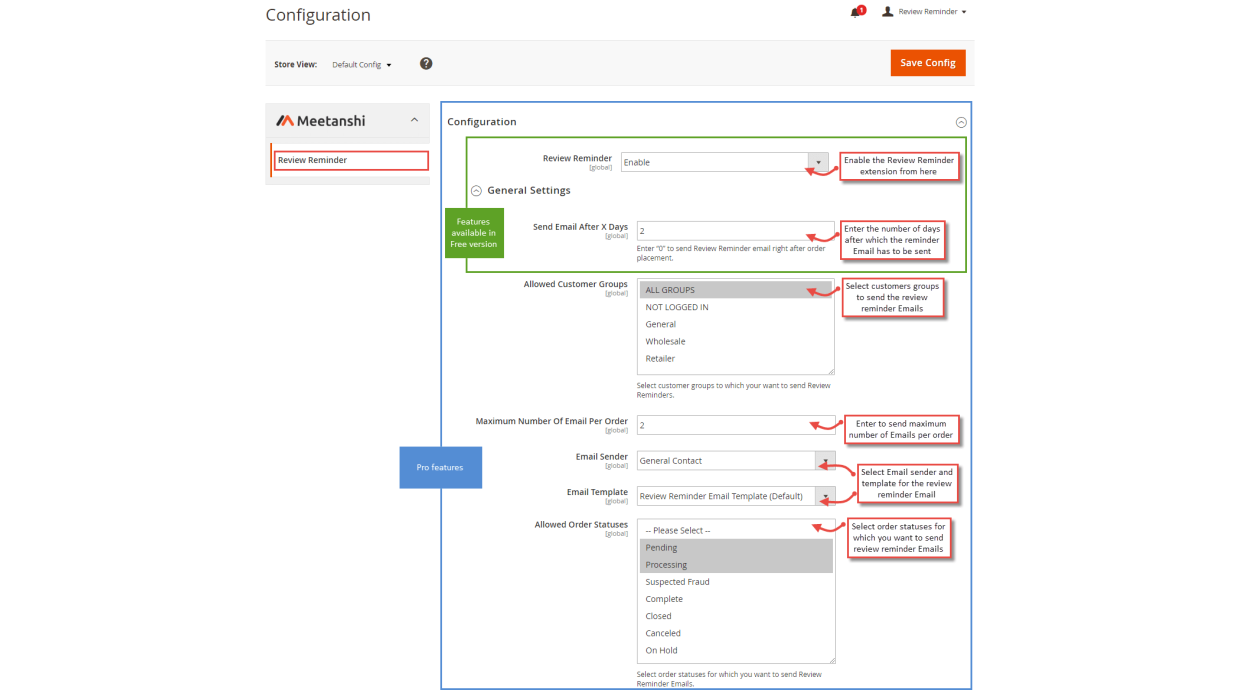
Task: Select Wholesale customer group
Action: 735,341
